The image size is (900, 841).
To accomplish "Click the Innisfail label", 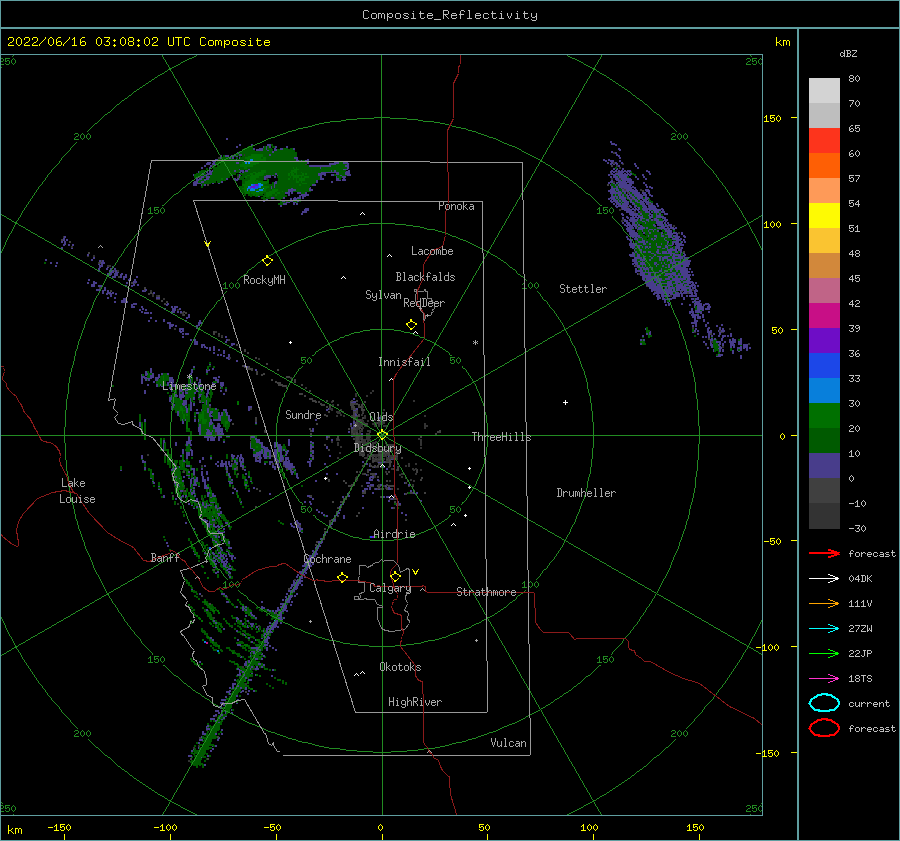I will 404,362.
